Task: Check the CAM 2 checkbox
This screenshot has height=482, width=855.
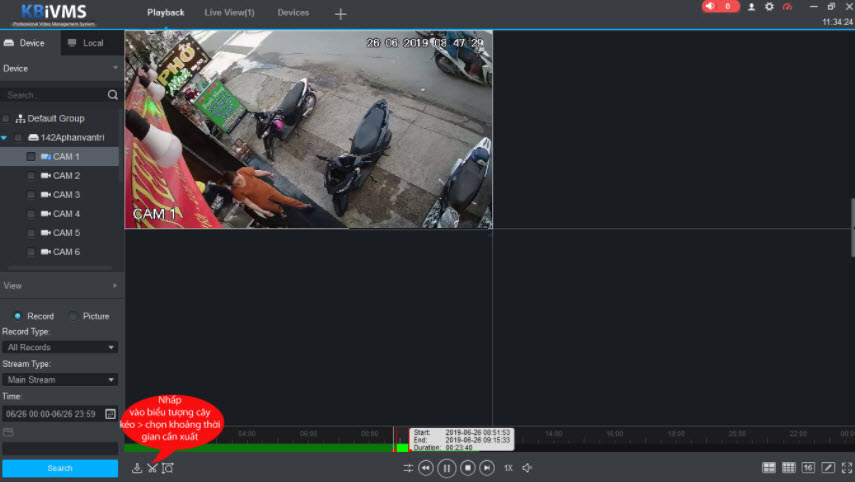Action: 31,176
